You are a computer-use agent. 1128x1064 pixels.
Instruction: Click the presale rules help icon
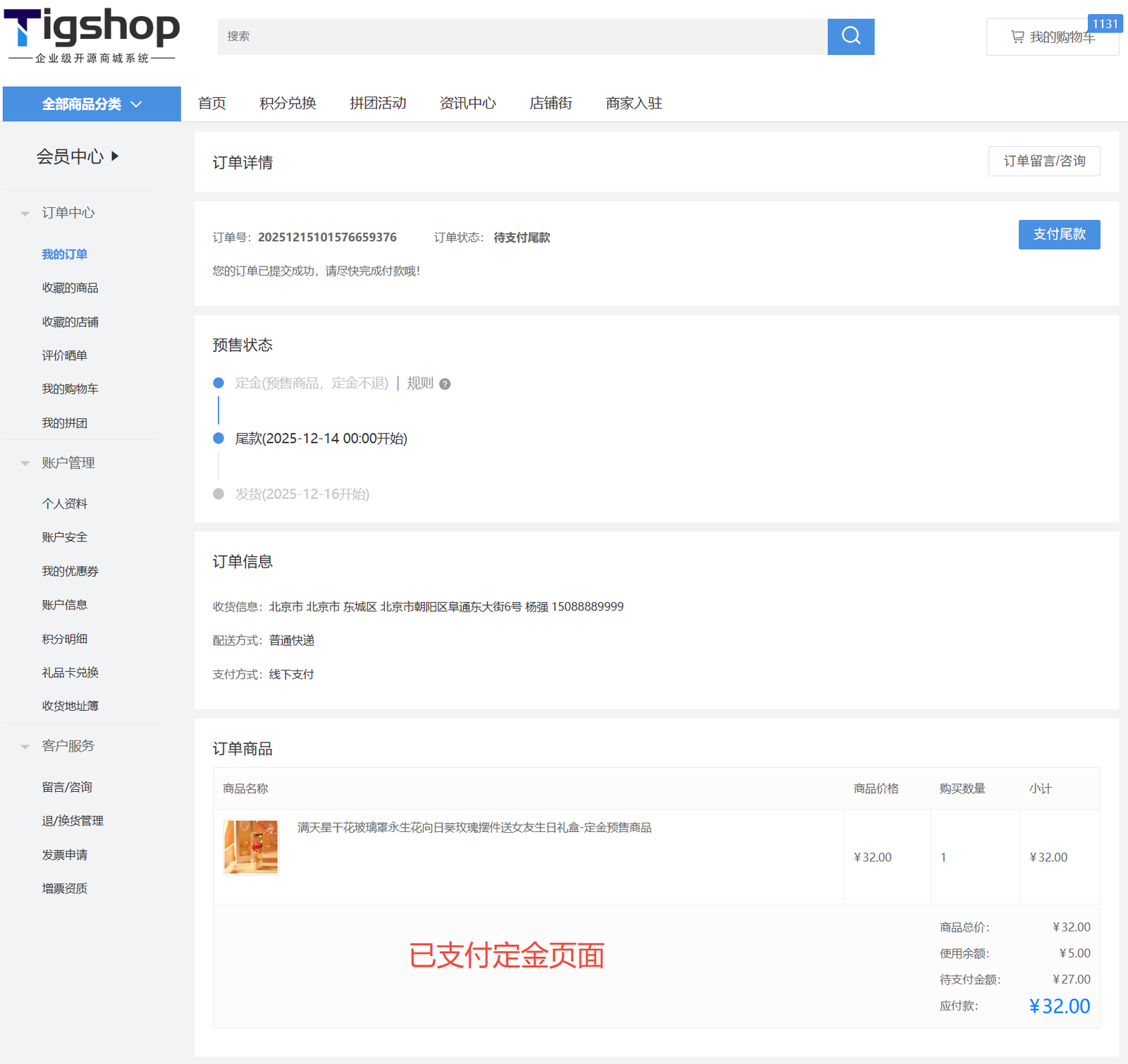coord(445,384)
